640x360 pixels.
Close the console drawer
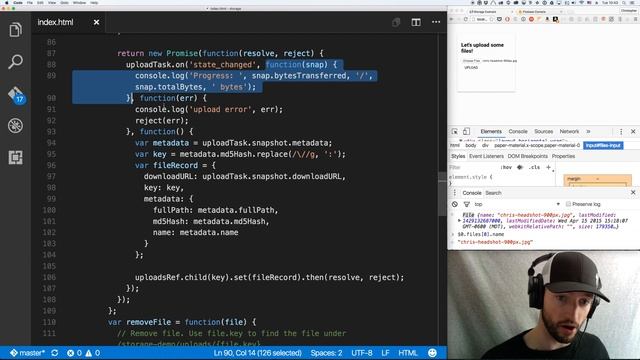tap(633, 192)
